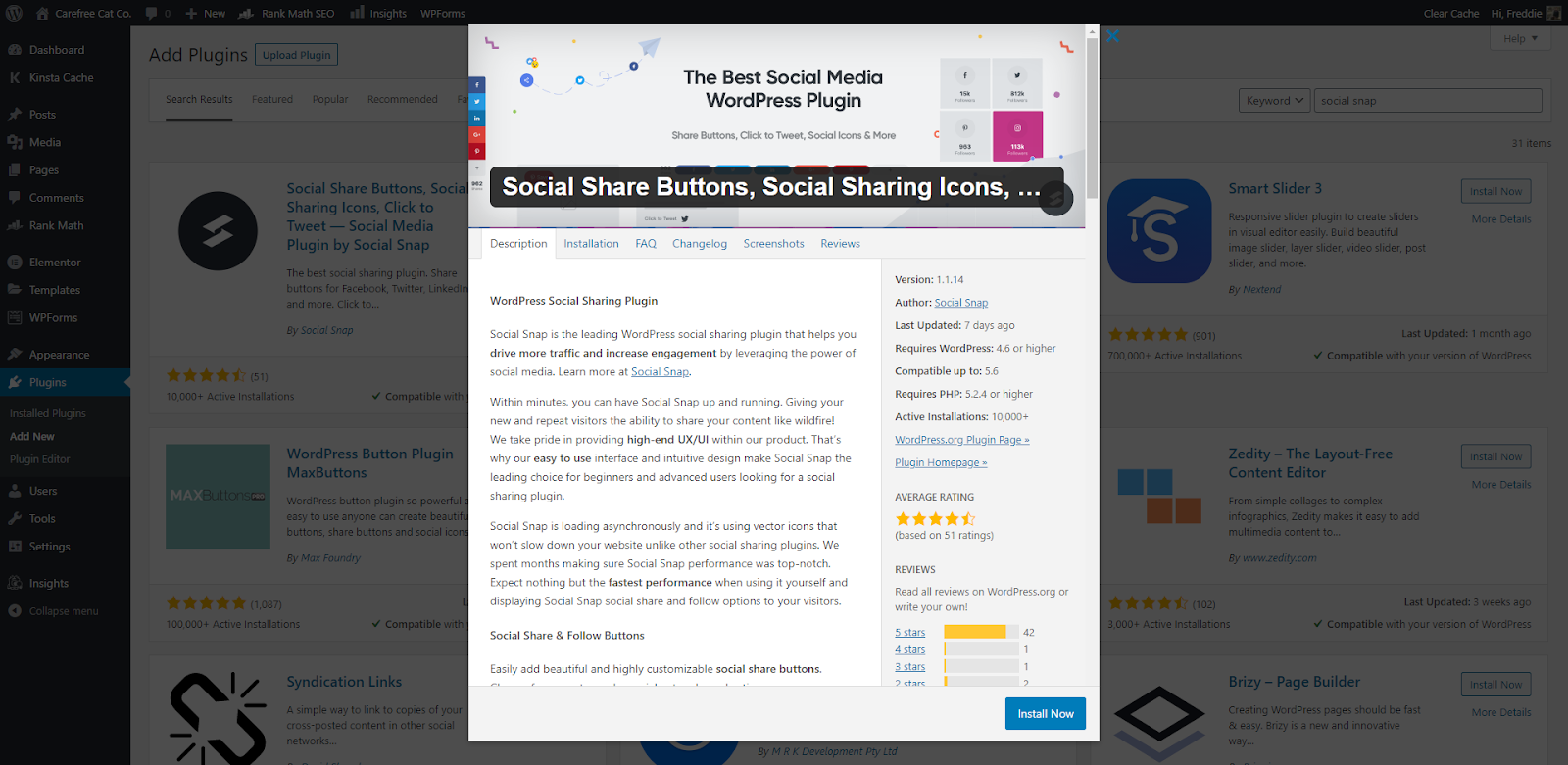Click the 5 stars reviews link
This screenshot has width=1568, height=765.
click(x=909, y=633)
